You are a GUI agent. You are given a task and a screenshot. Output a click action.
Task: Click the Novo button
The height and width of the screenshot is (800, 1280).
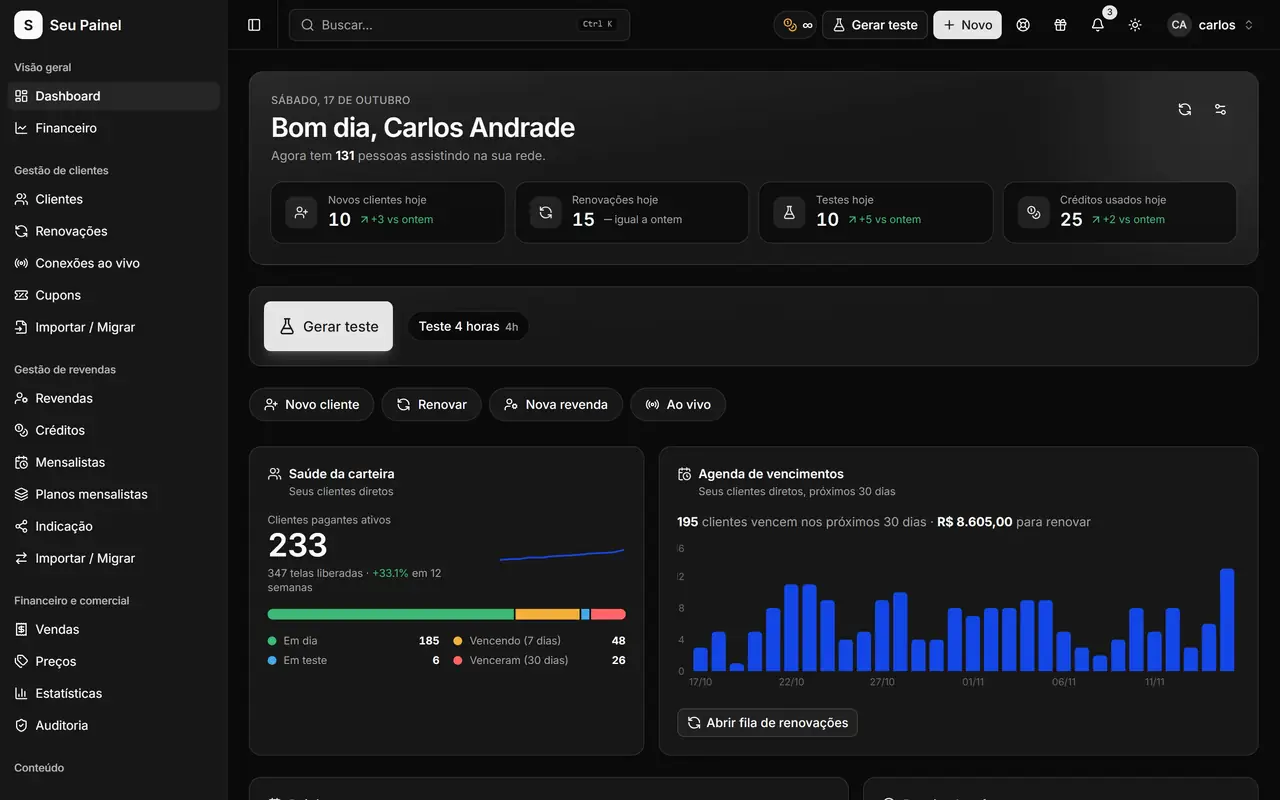[967, 25]
